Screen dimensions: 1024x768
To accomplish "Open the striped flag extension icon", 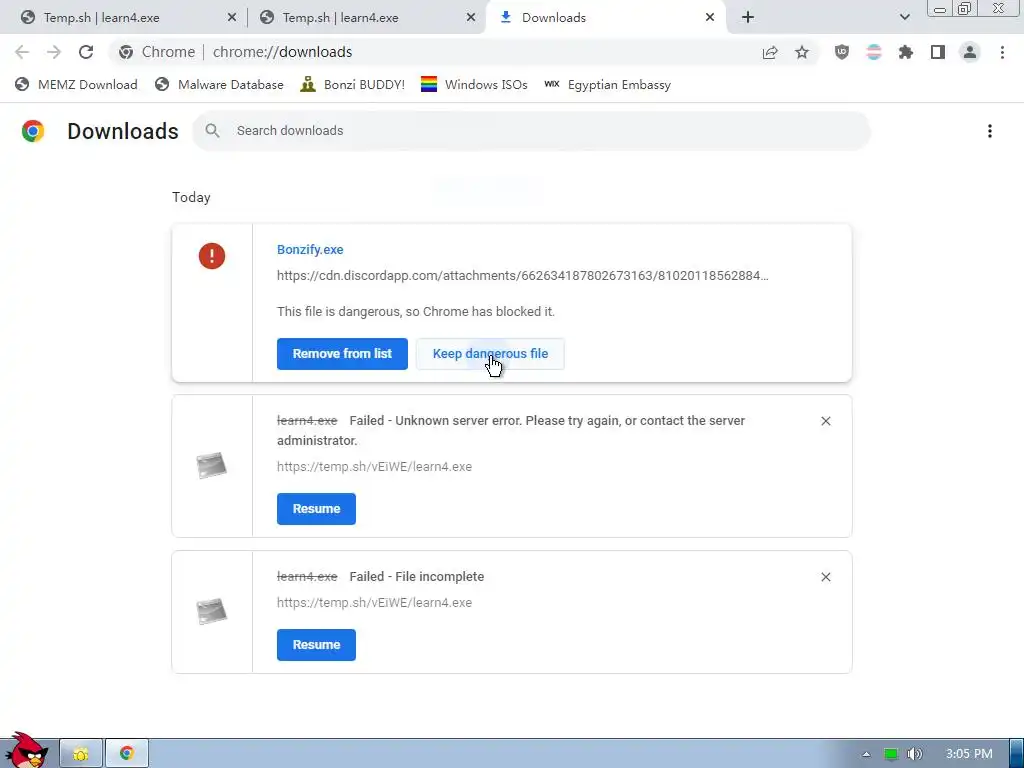I will click(x=874, y=52).
